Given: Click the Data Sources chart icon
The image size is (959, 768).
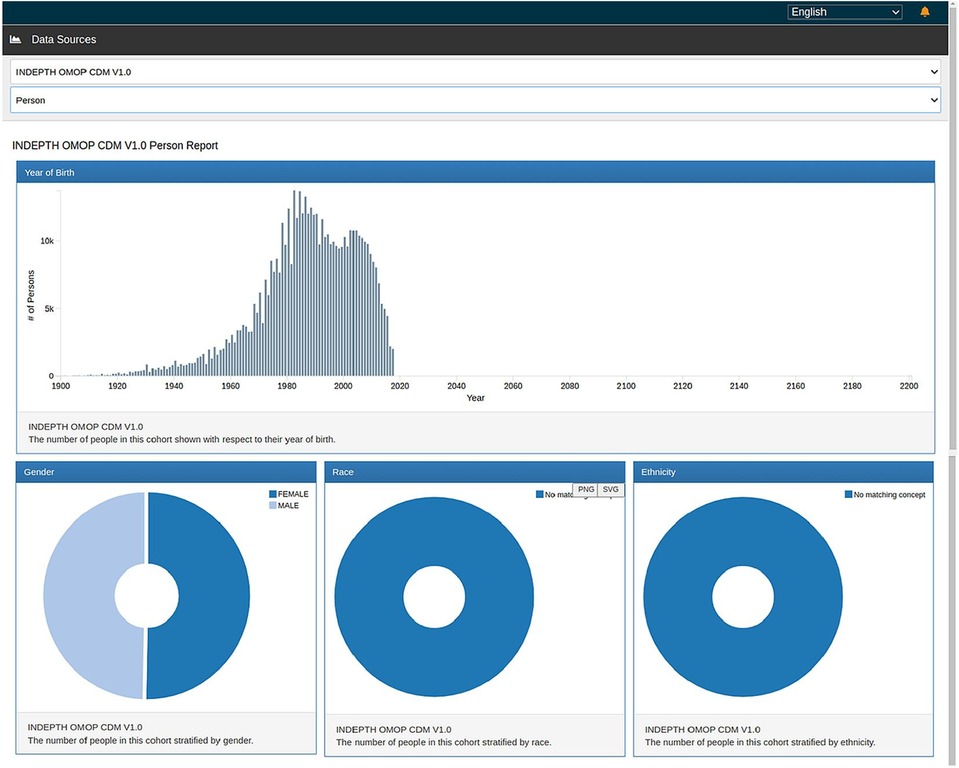Looking at the screenshot, I should coord(16,39).
